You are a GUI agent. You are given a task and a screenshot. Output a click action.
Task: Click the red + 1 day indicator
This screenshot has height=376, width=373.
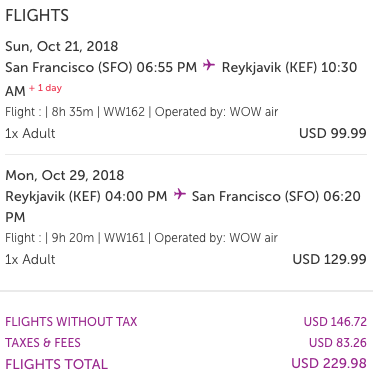point(45,88)
